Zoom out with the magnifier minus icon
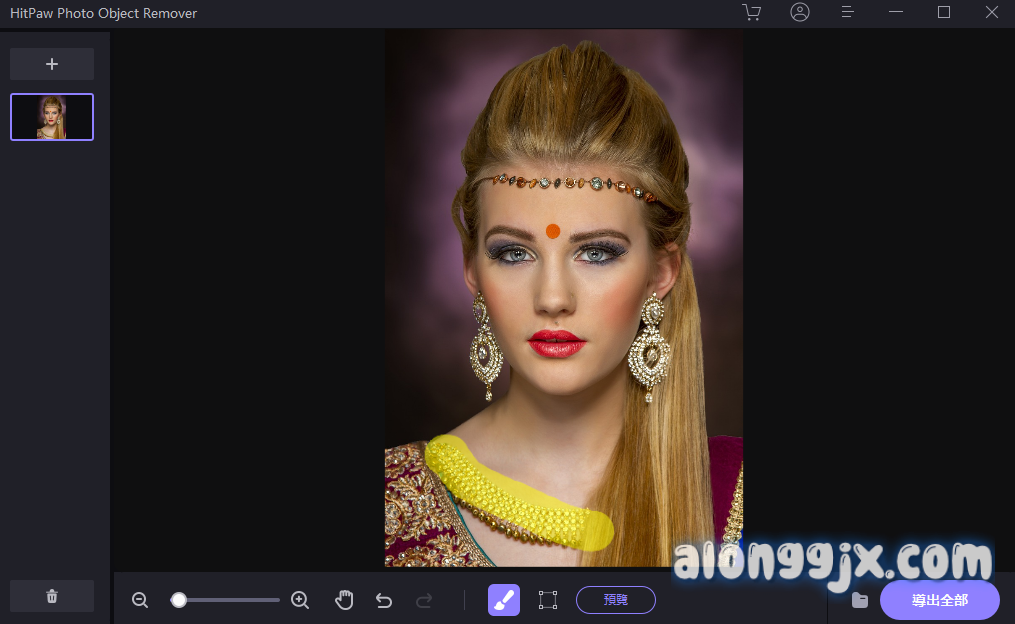 pos(140,600)
